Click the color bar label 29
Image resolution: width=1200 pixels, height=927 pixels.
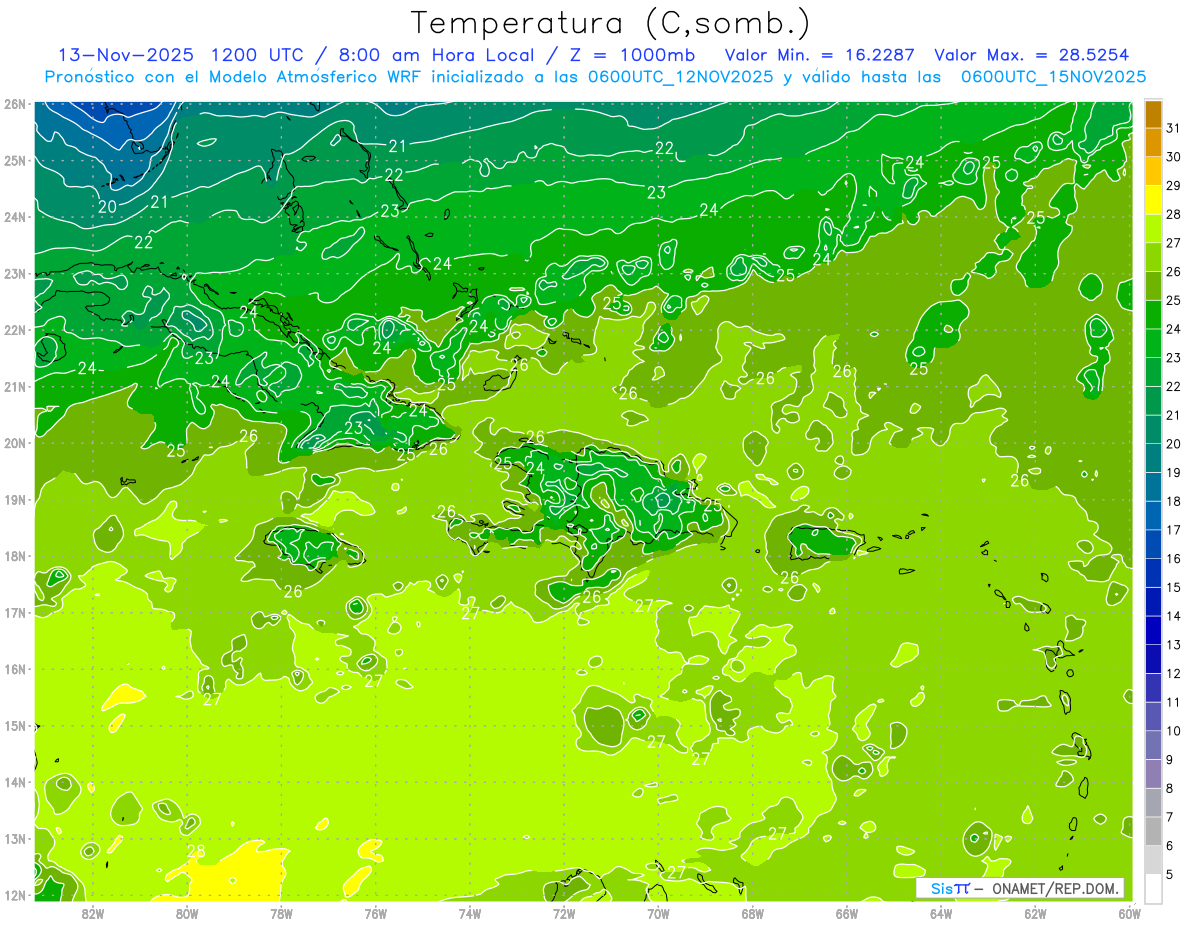(x=1173, y=186)
